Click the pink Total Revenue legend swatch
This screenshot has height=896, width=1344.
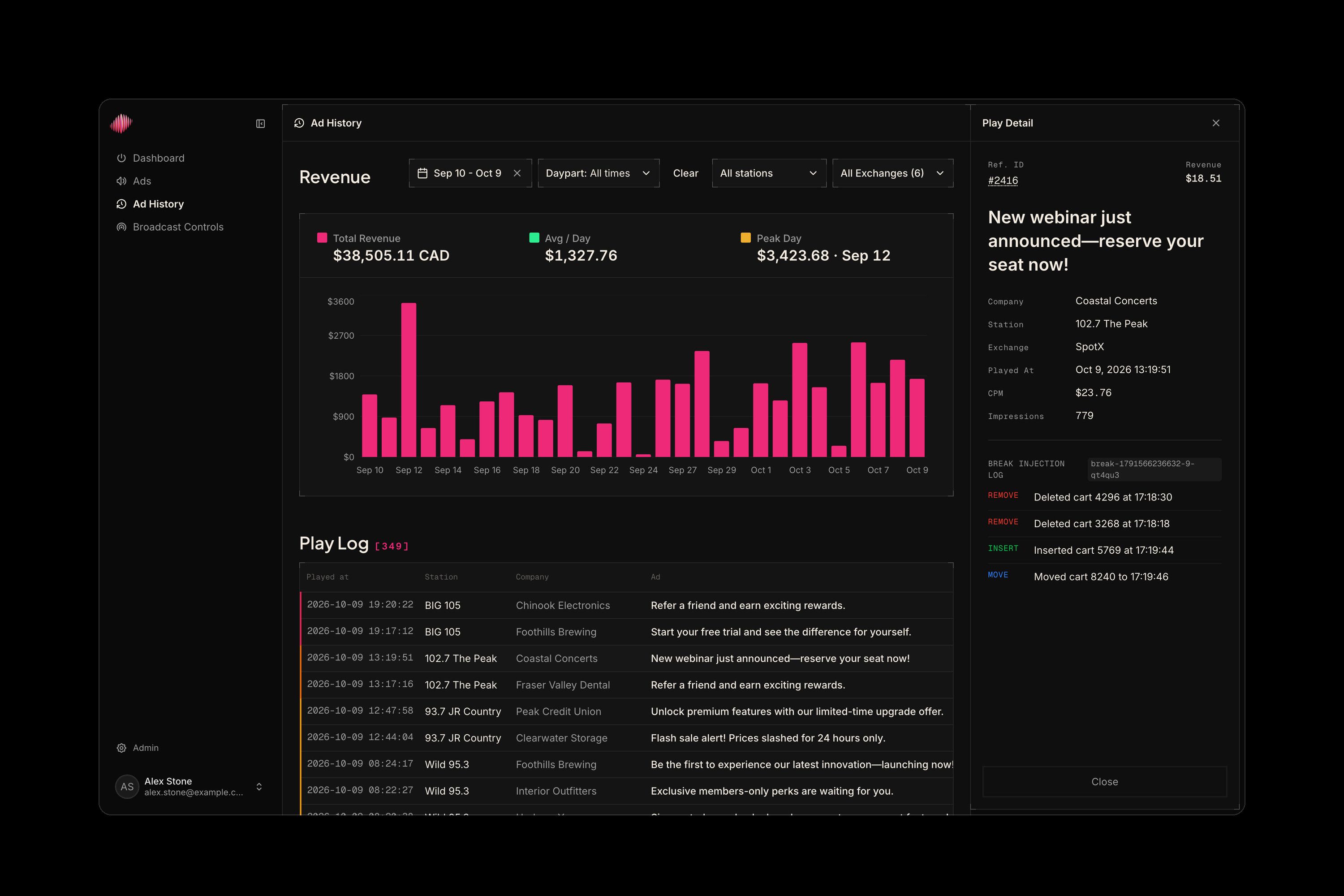(322, 238)
